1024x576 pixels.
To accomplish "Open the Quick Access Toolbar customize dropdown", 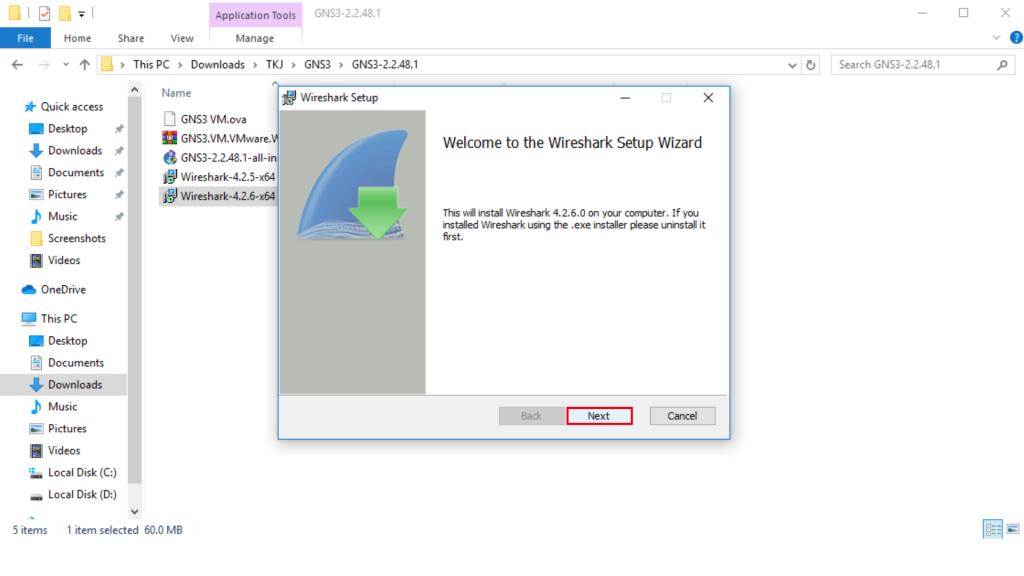I will coord(81,14).
